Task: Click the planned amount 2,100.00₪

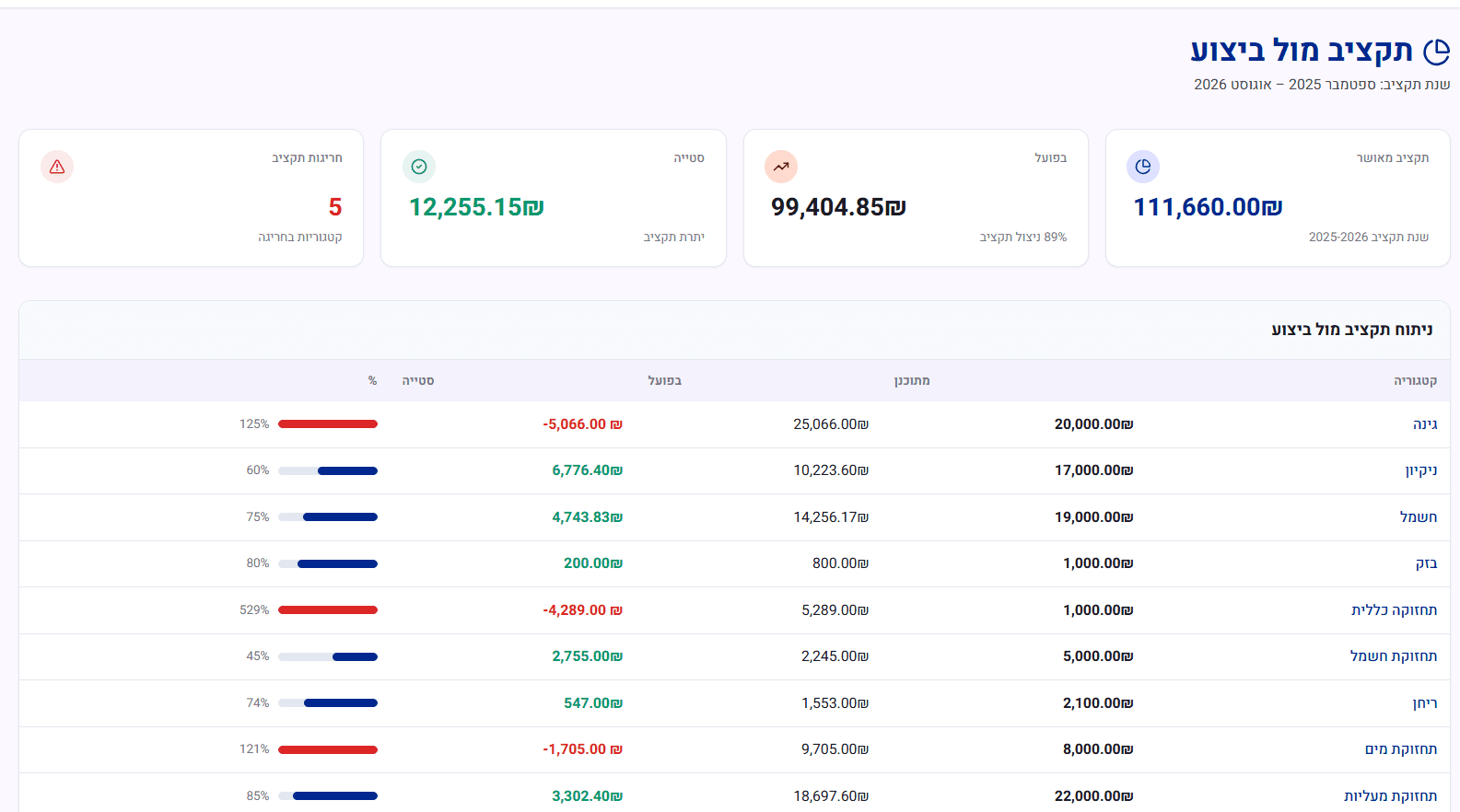Action: [1098, 703]
